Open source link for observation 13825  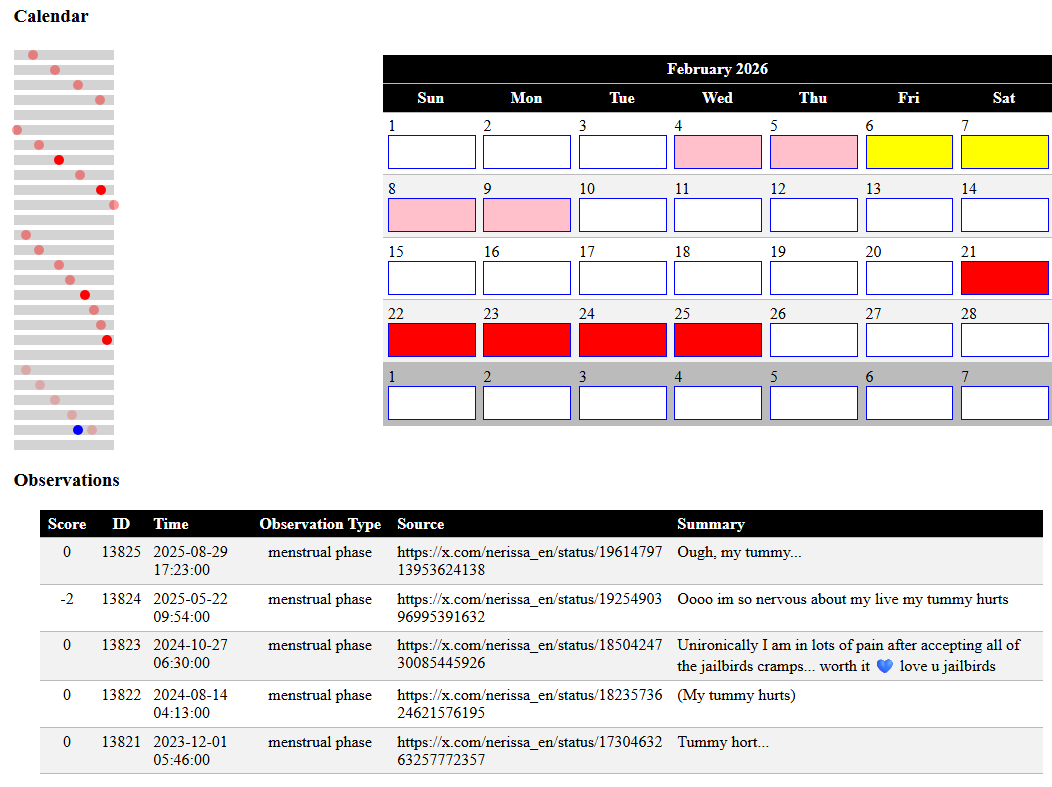[x=529, y=561]
